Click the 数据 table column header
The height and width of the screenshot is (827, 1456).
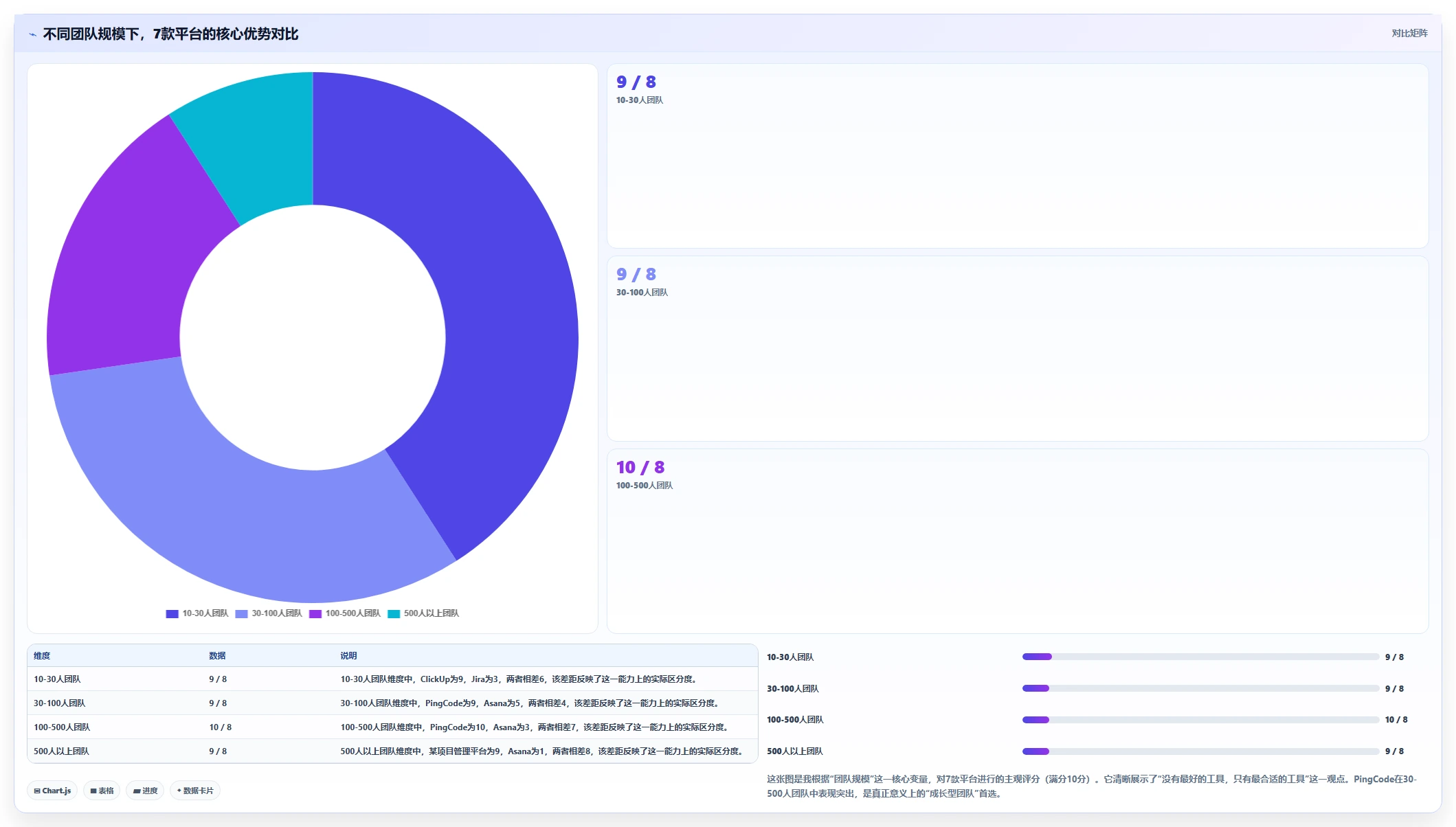(217, 656)
